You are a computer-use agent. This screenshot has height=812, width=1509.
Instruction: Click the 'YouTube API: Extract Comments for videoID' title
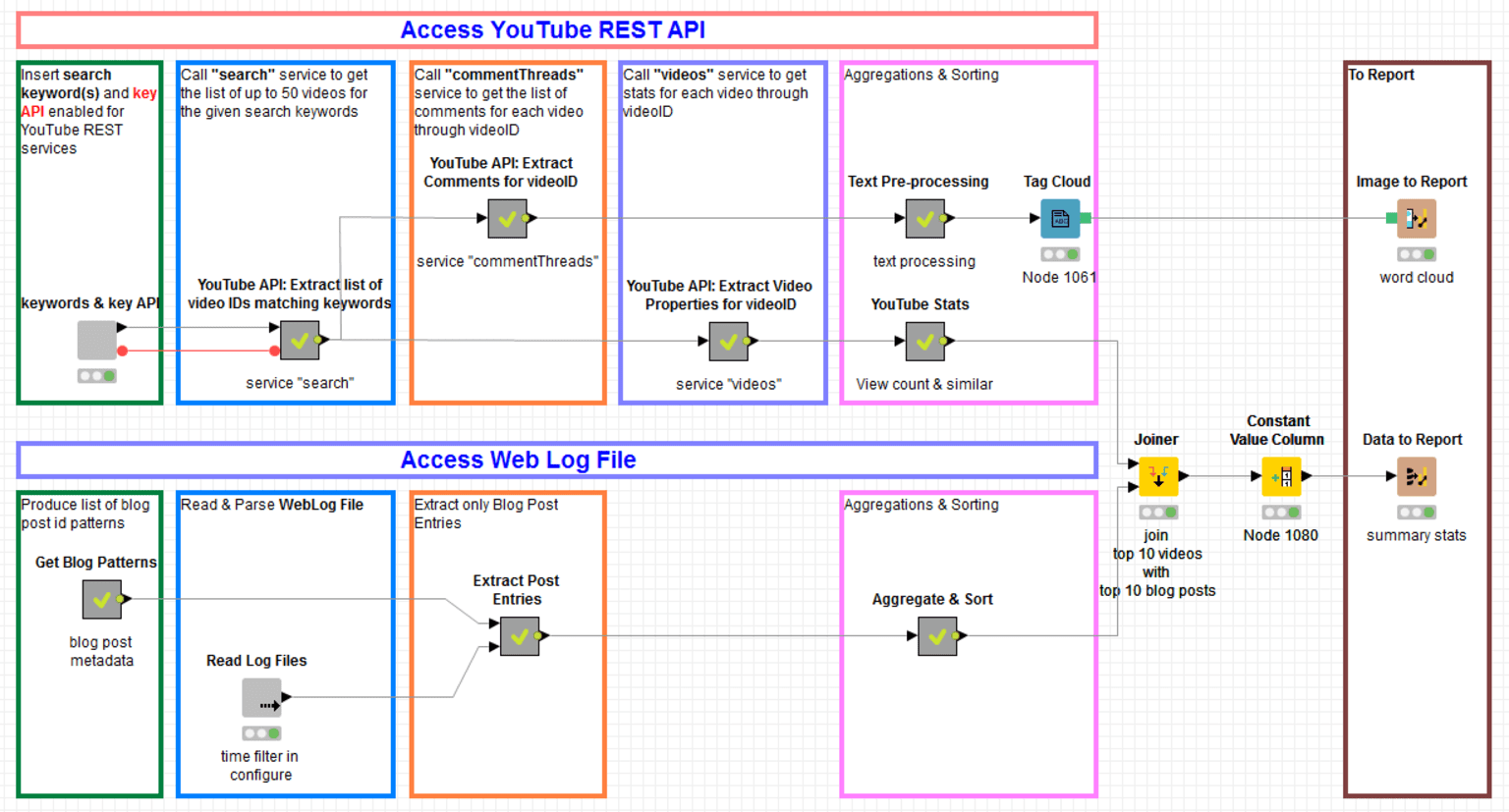pyautogui.click(x=501, y=173)
